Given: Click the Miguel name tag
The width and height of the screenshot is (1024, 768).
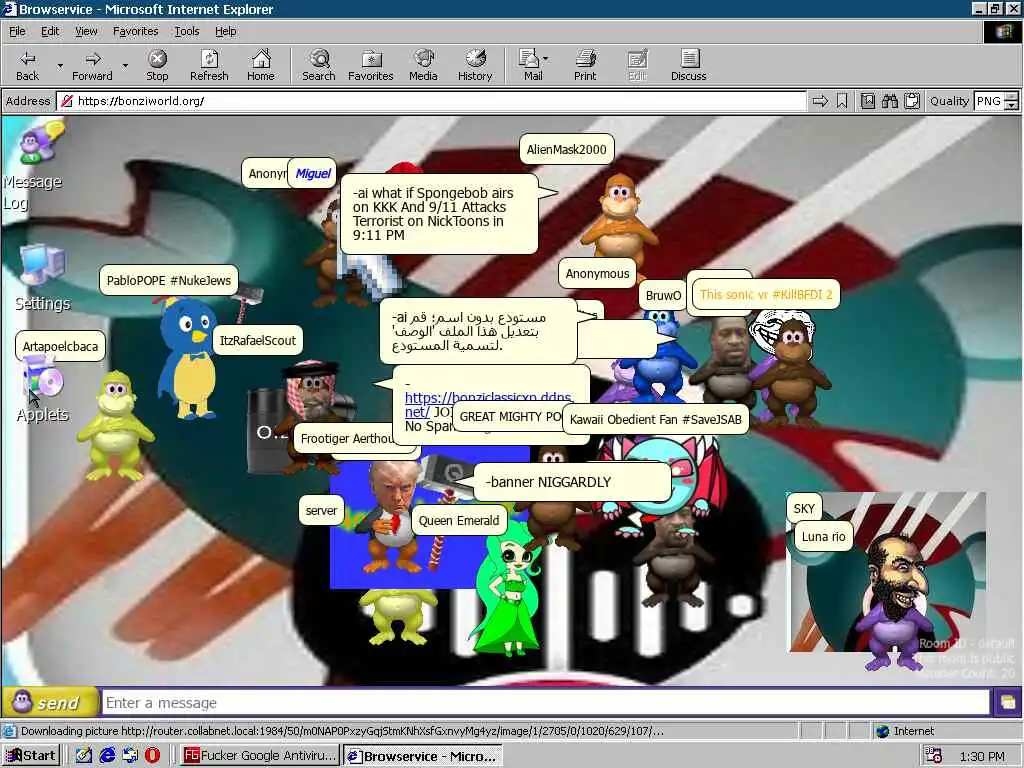Looking at the screenshot, I should pyautogui.click(x=313, y=174).
